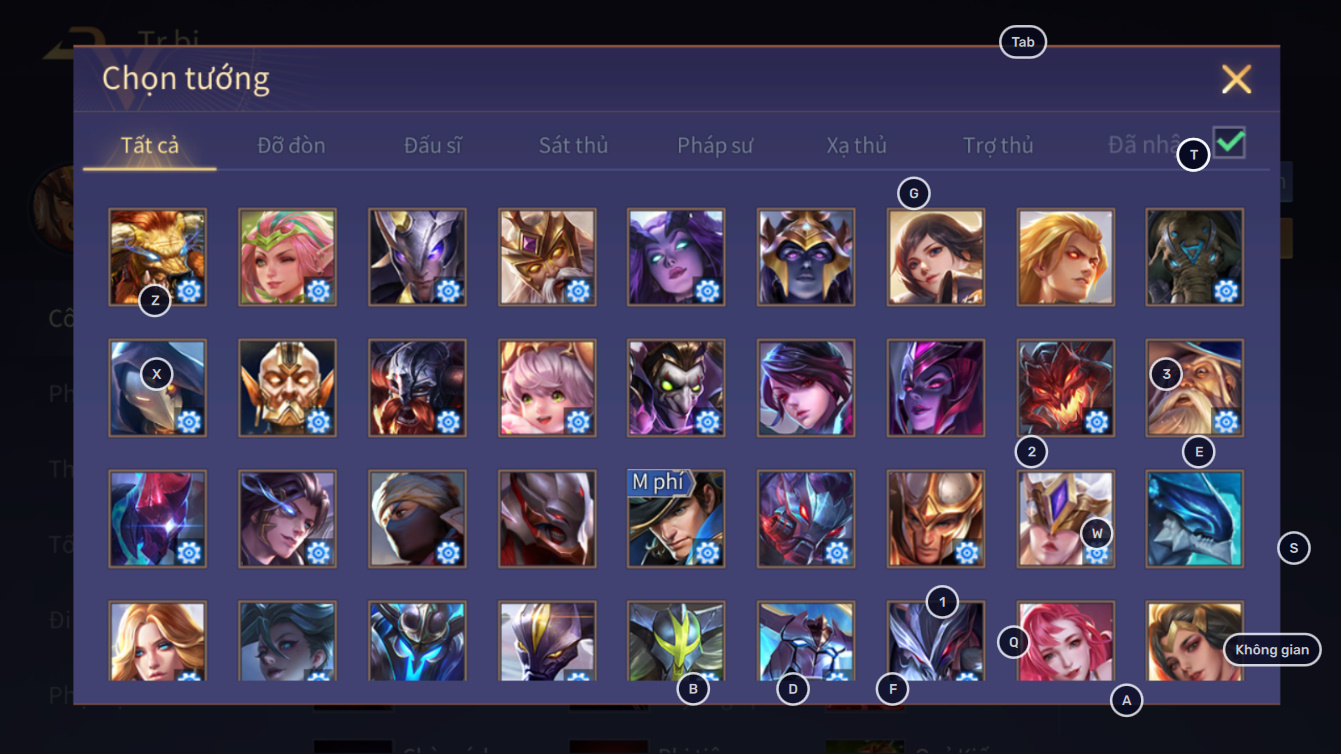Go to the Đấu sĩ tab

click(x=433, y=145)
